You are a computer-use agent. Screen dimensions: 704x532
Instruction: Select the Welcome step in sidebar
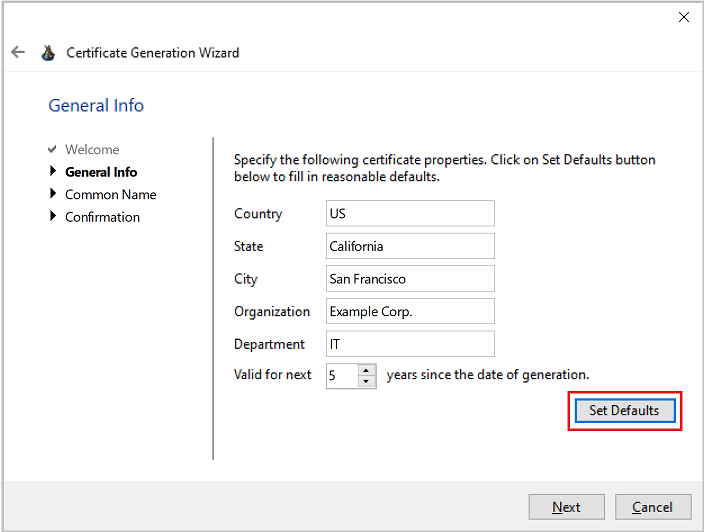(92, 149)
